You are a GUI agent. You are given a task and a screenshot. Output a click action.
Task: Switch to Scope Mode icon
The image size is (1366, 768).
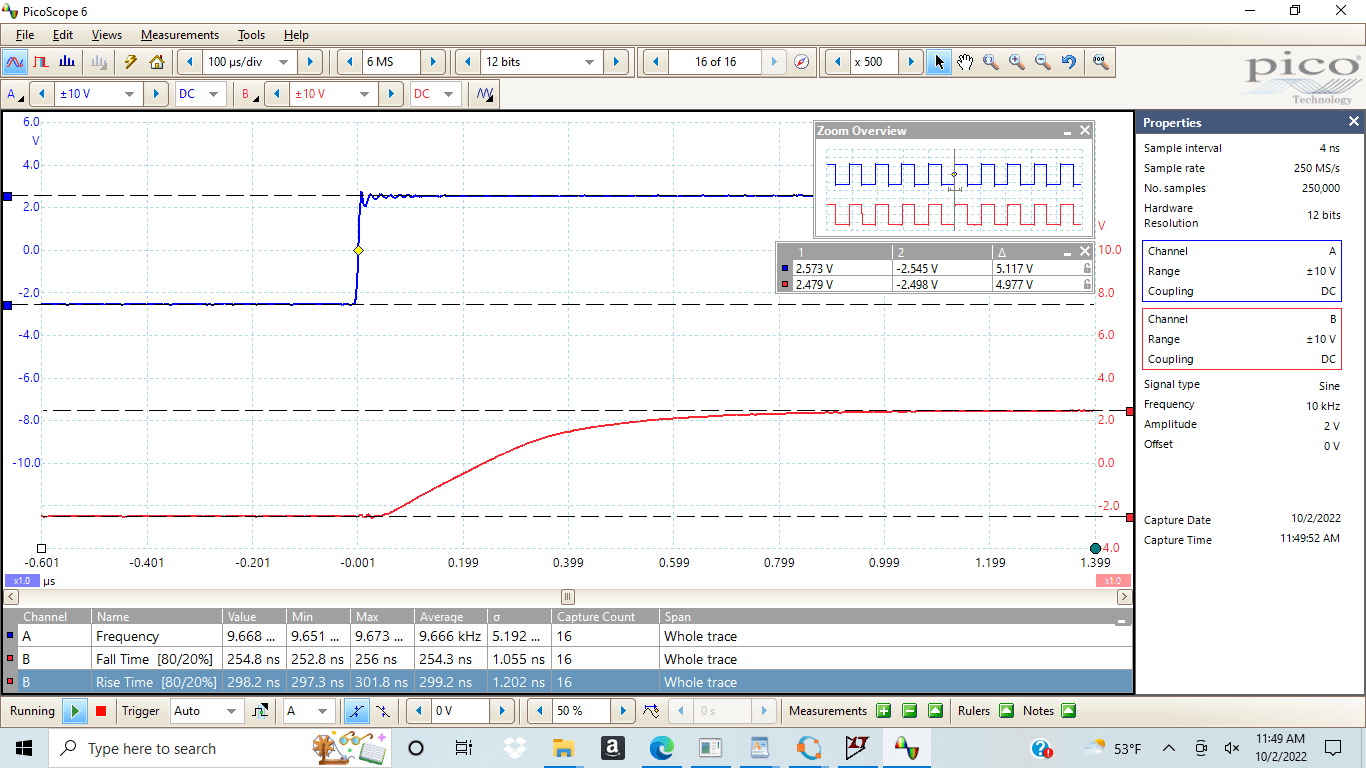coord(15,62)
